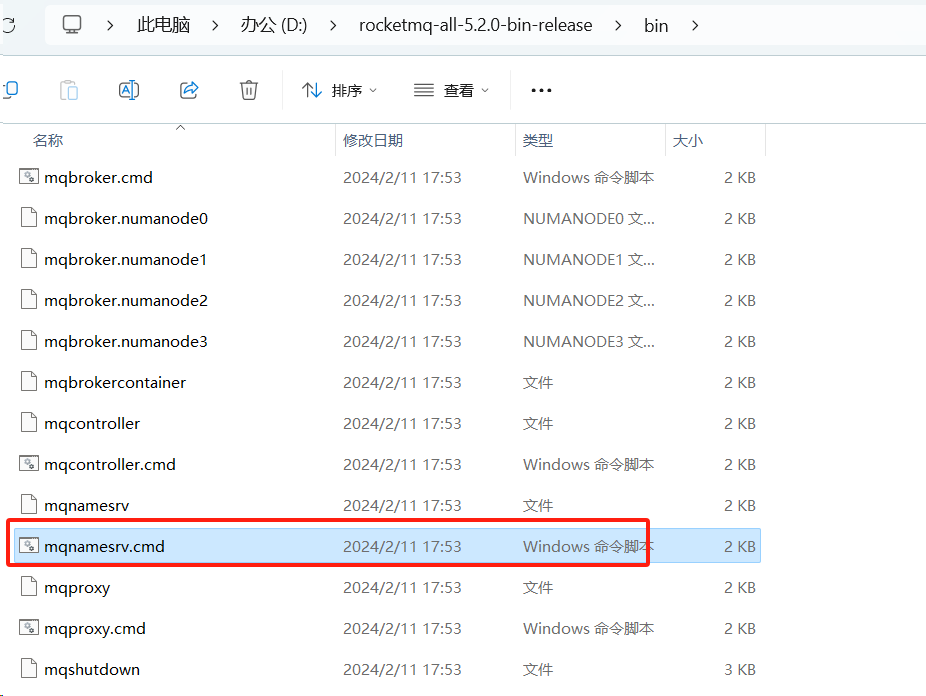926x696 pixels.
Task: Click the 文件 type of mqbrokercontainer
Action: (538, 383)
